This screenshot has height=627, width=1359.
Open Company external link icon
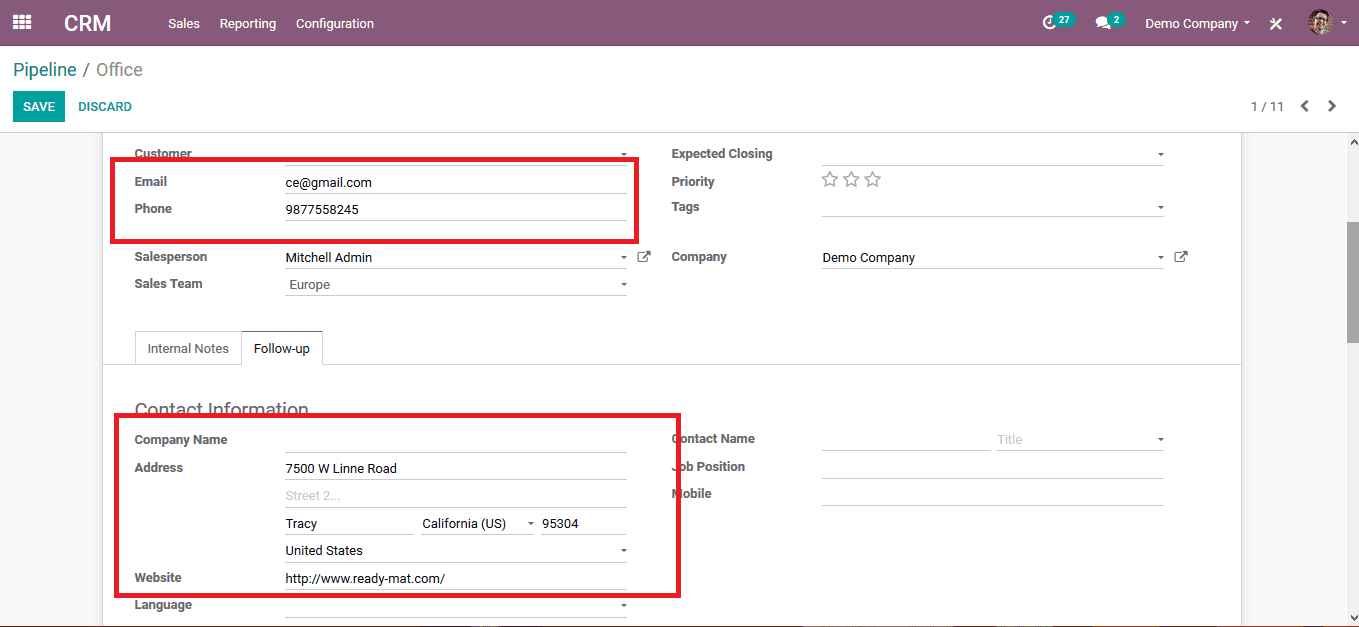point(1181,257)
